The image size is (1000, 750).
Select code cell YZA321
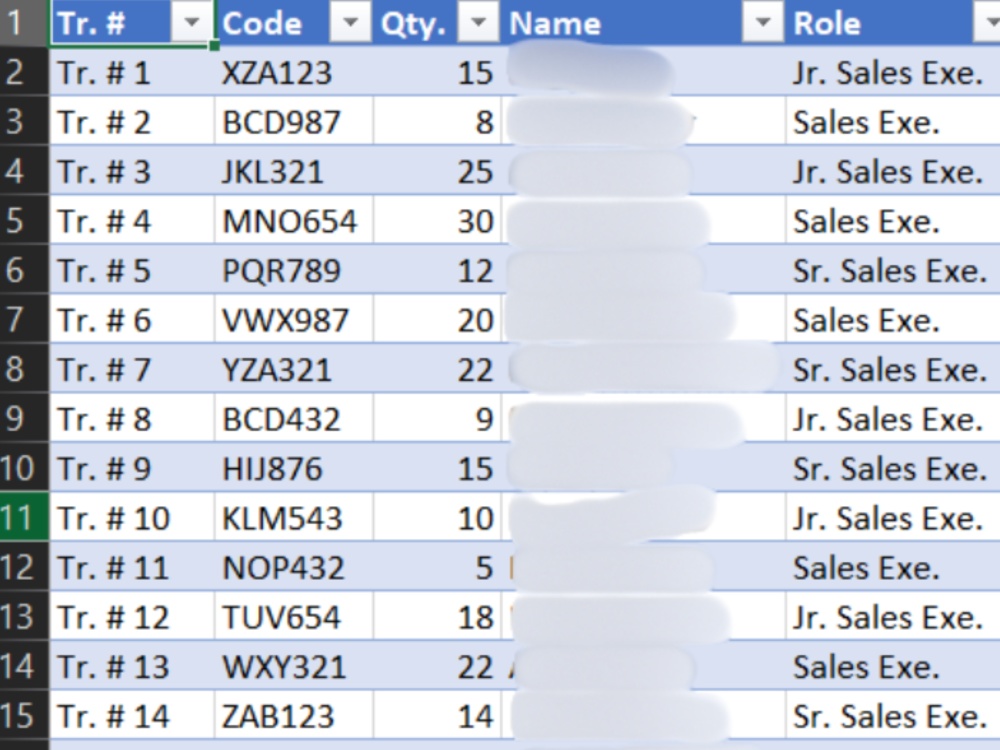point(294,369)
